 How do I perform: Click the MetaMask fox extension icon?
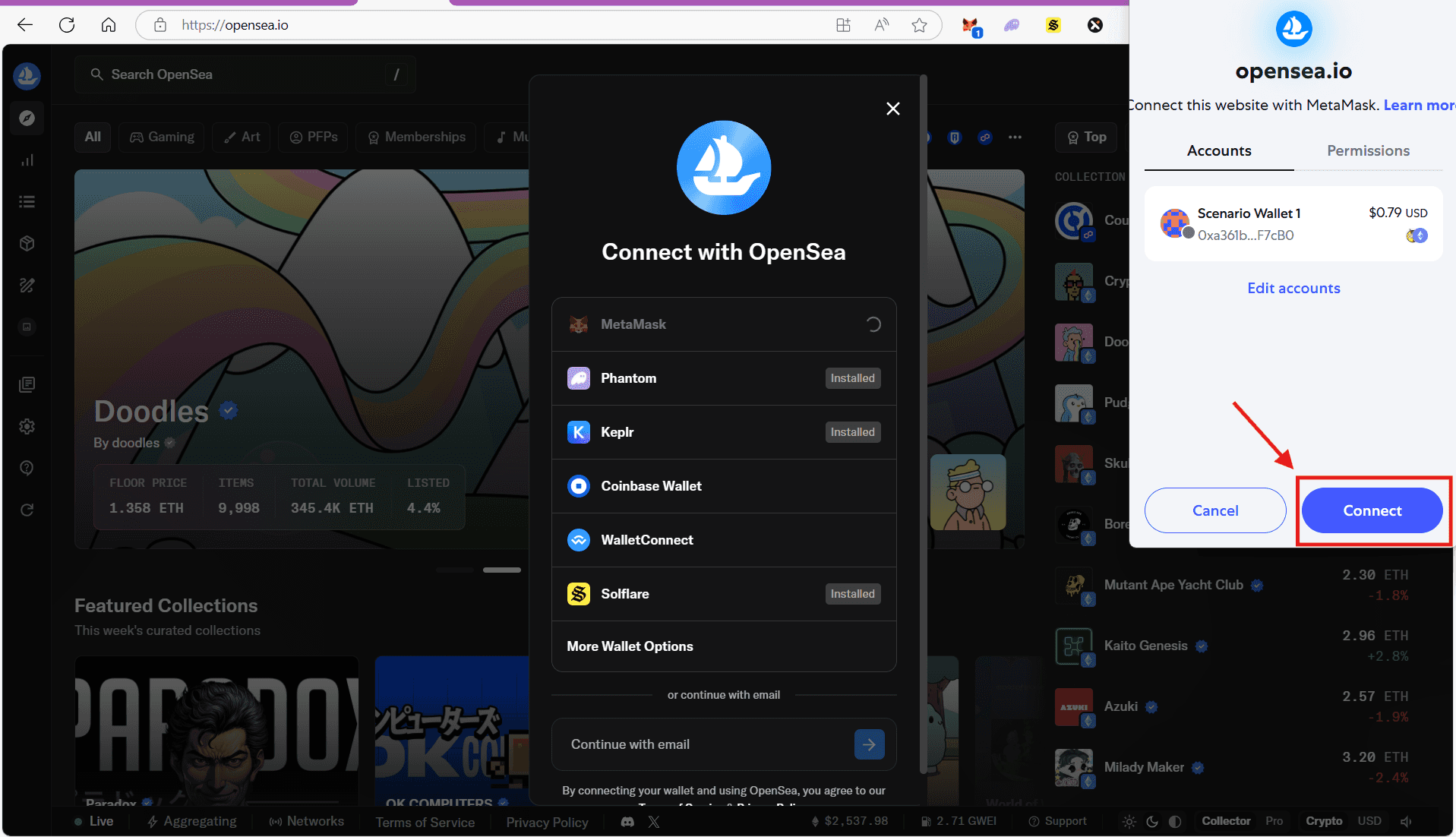click(x=971, y=26)
